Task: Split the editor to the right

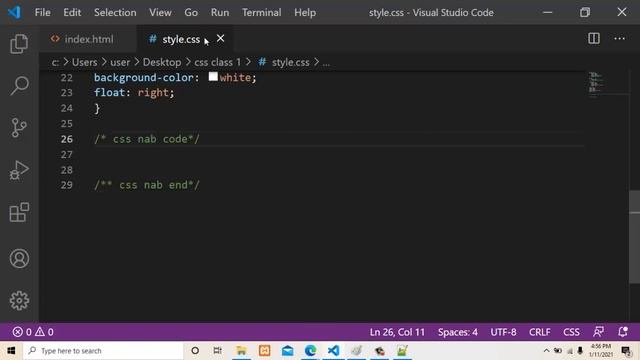Action: [594, 39]
